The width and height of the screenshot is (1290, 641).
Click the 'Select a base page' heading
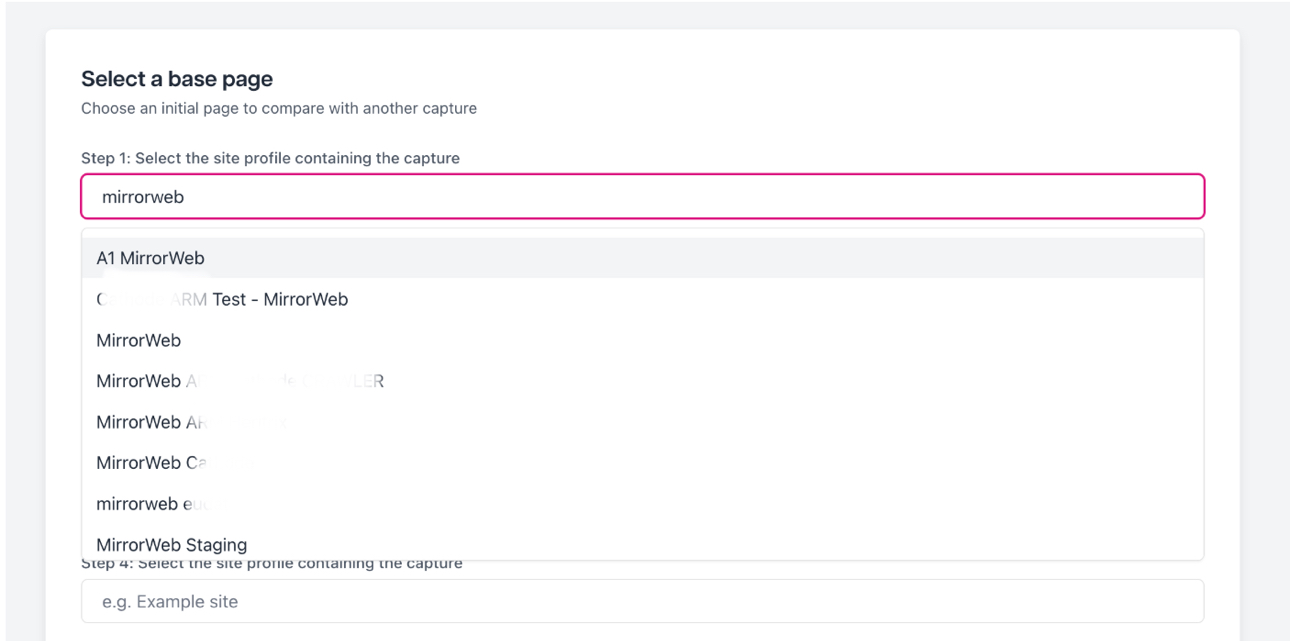click(177, 79)
